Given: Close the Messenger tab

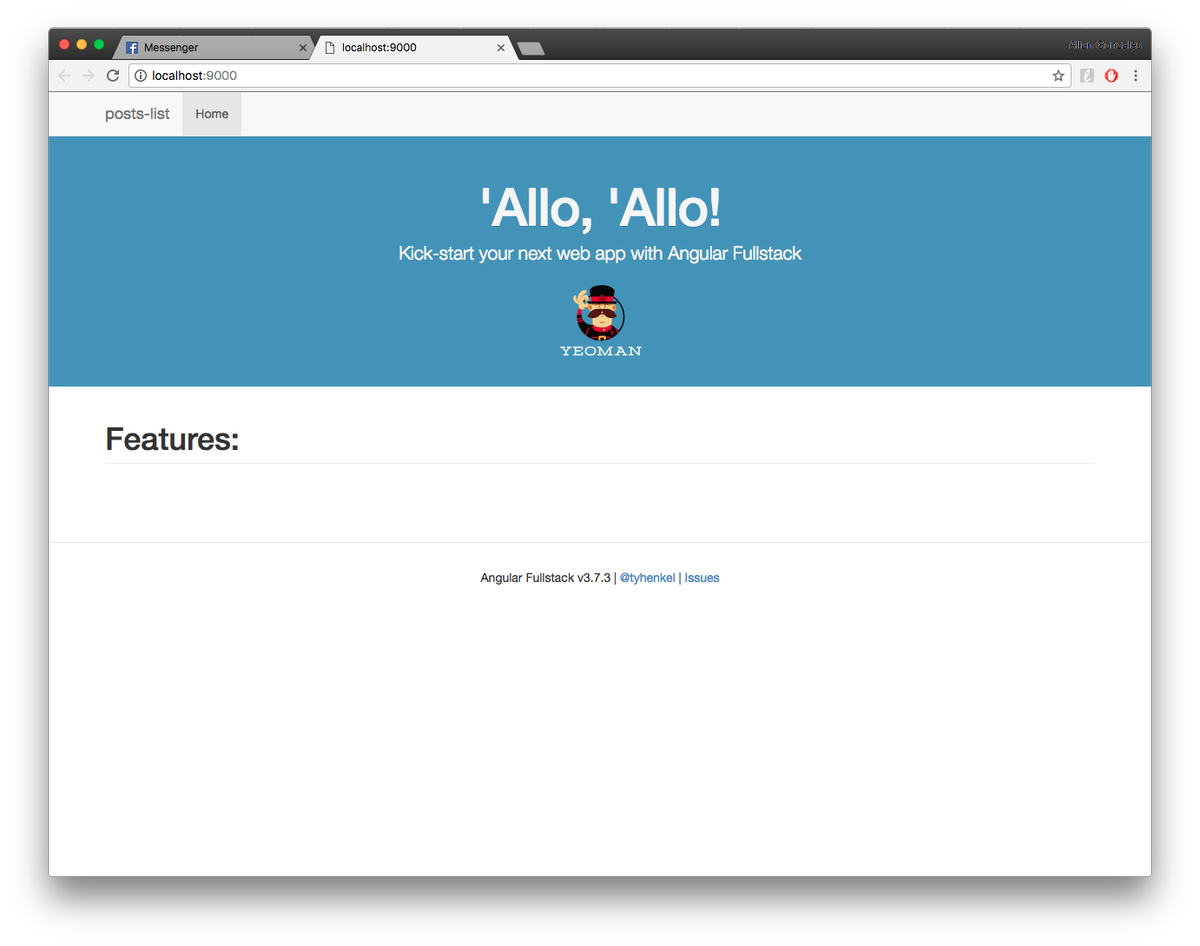Looking at the screenshot, I should coord(303,48).
